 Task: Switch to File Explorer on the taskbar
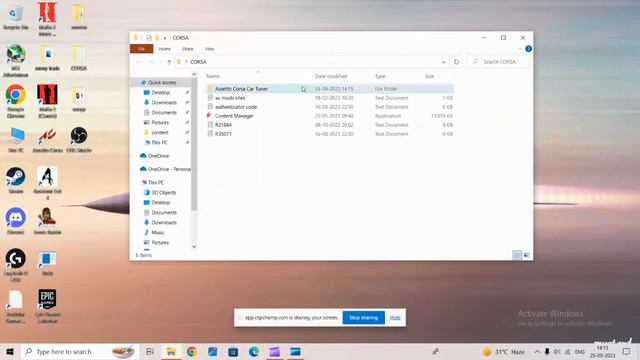coord(171,351)
